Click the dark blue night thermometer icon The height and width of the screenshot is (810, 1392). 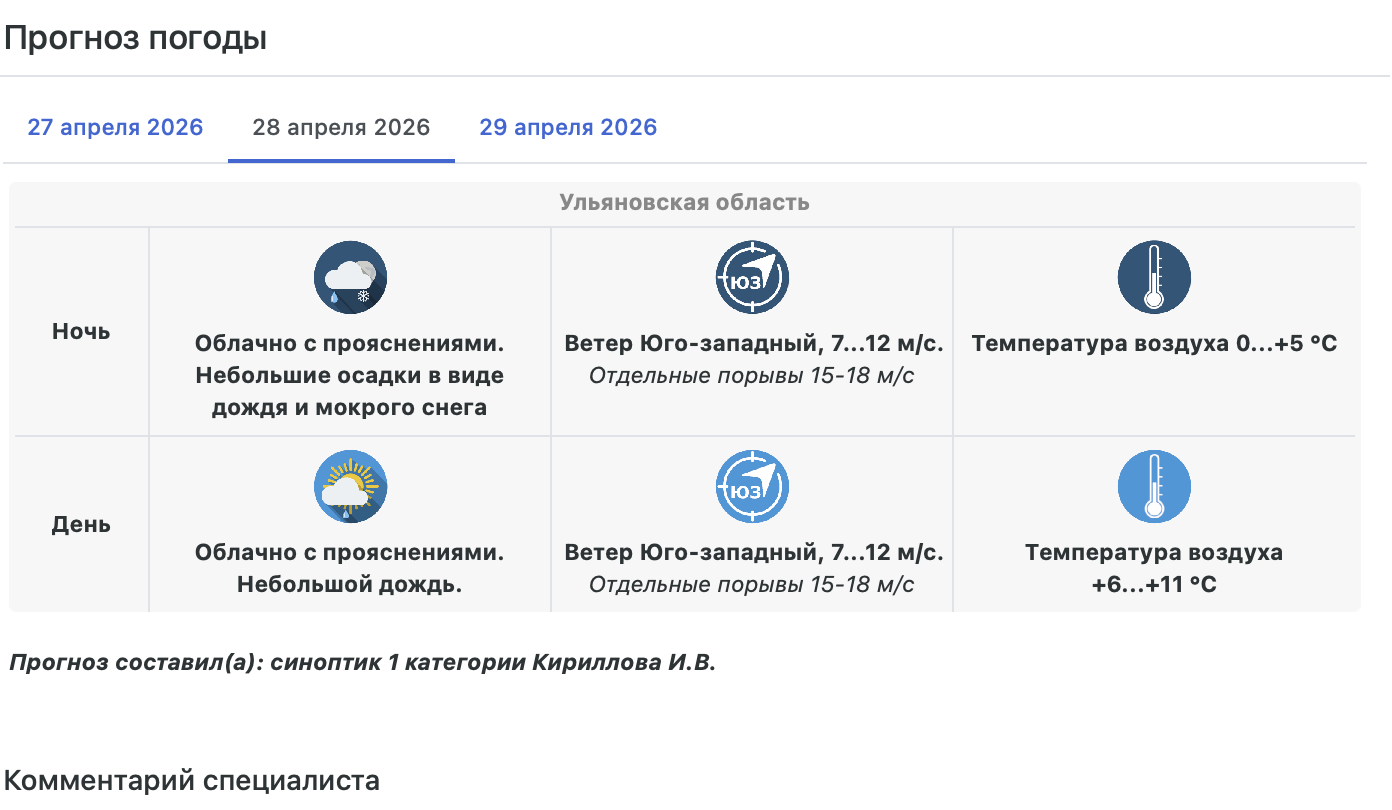(x=1154, y=278)
